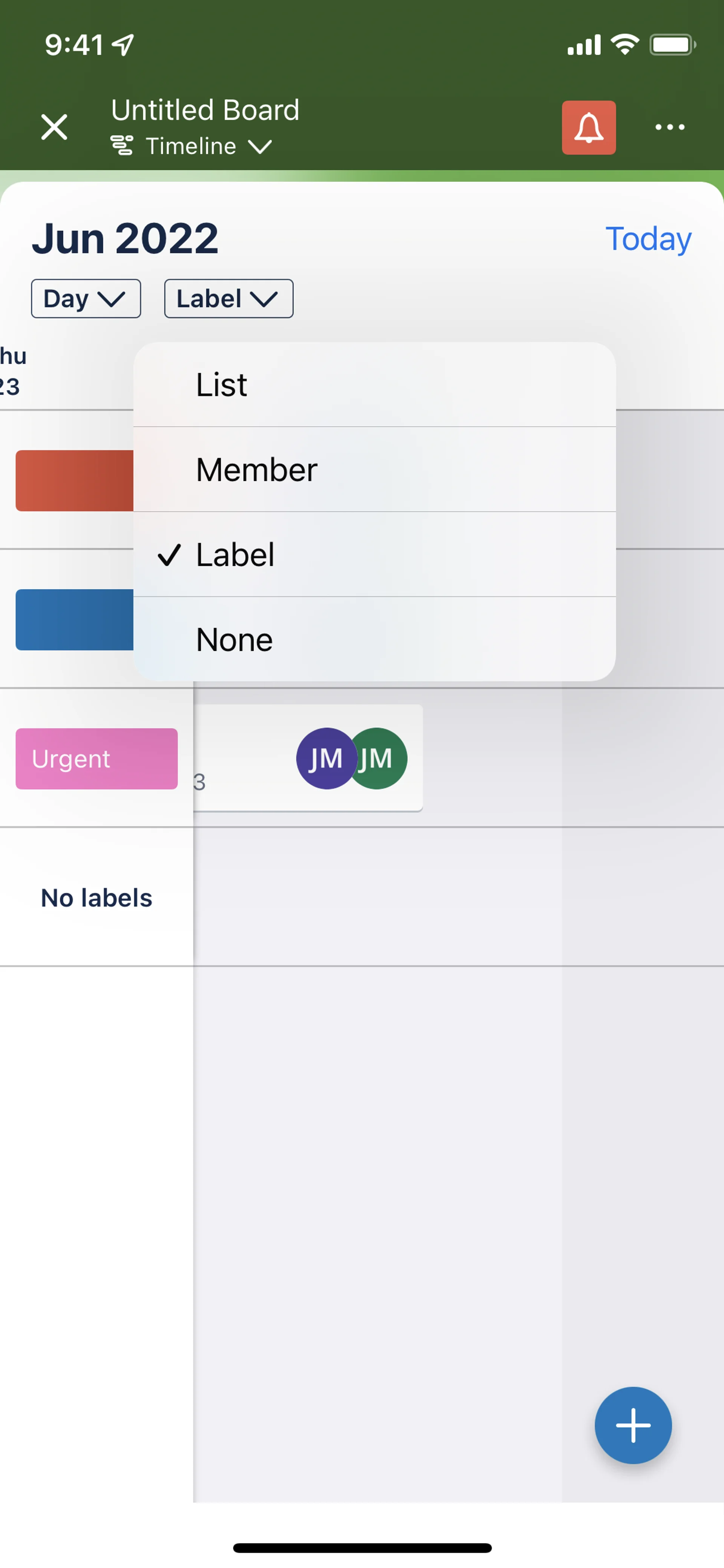Expand the Day zoom dropdown
Viewport: 724px width, 1568px height.
[x=86, y=299]
